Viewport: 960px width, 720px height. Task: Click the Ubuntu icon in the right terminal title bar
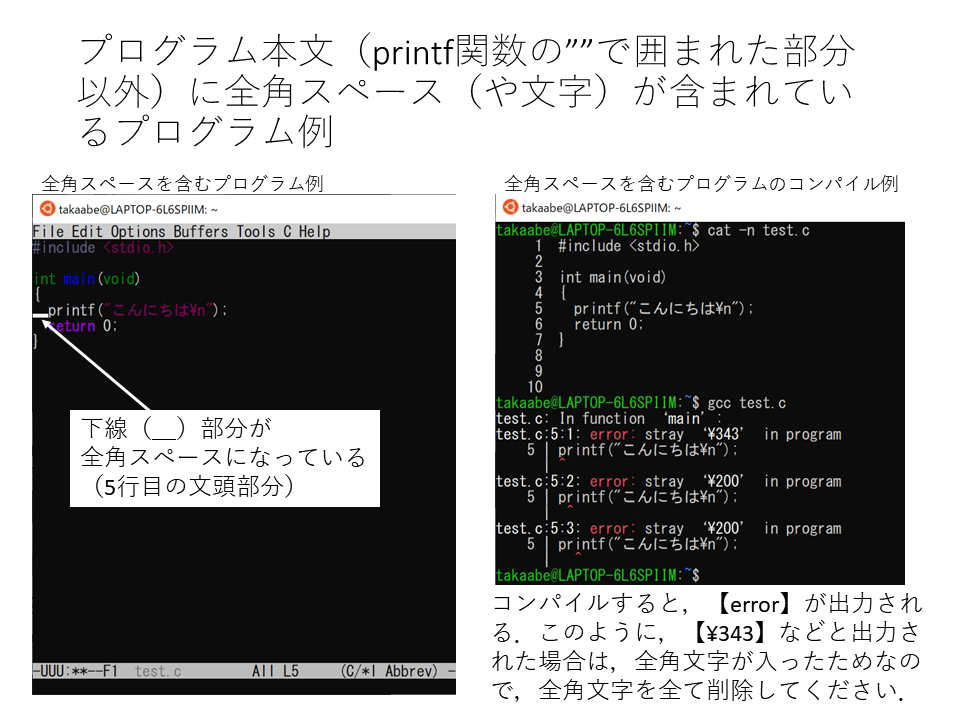(x=510, y=207)
